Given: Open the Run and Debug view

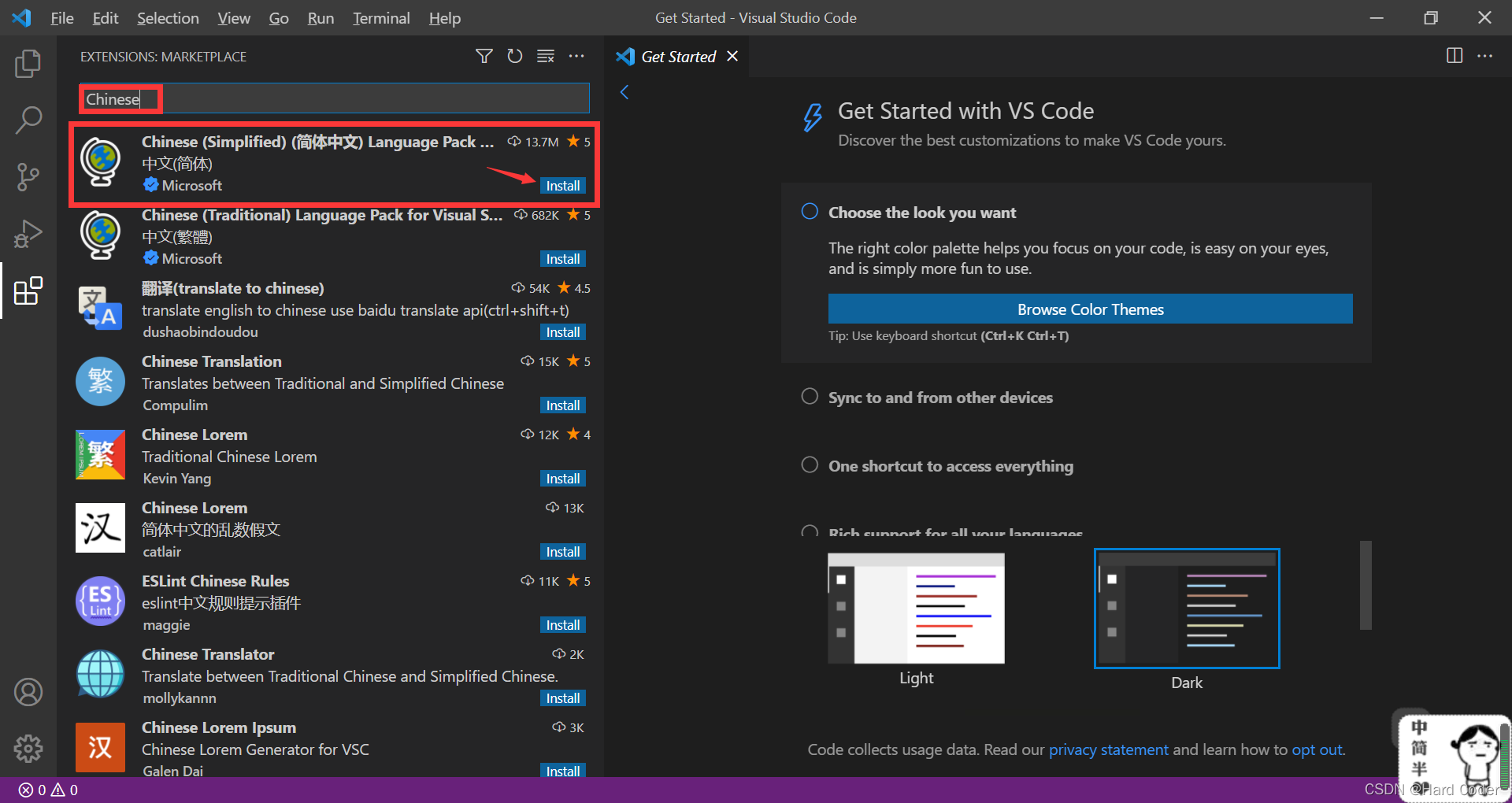Looking at the screenshot, I should tap(28, 234).
